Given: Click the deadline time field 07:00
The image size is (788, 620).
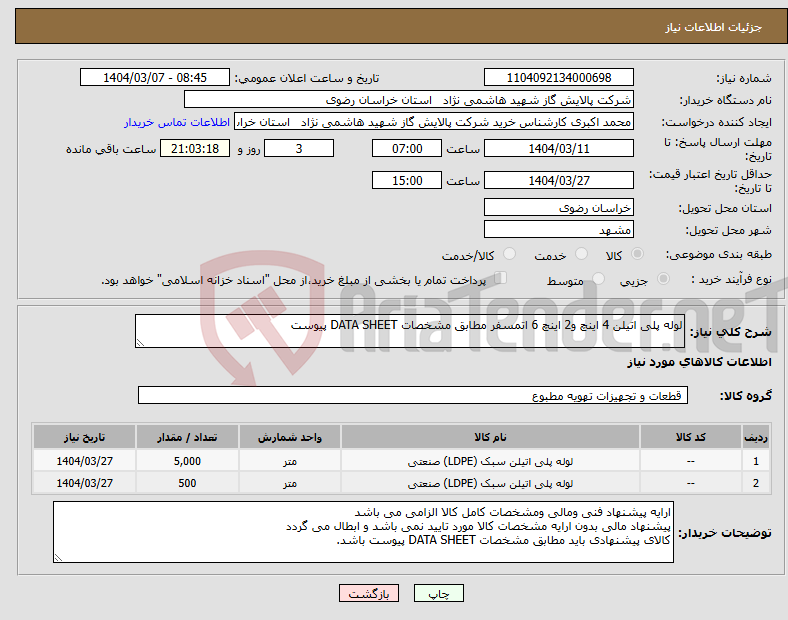Looking at the screenshot, I should coord(407,149).
